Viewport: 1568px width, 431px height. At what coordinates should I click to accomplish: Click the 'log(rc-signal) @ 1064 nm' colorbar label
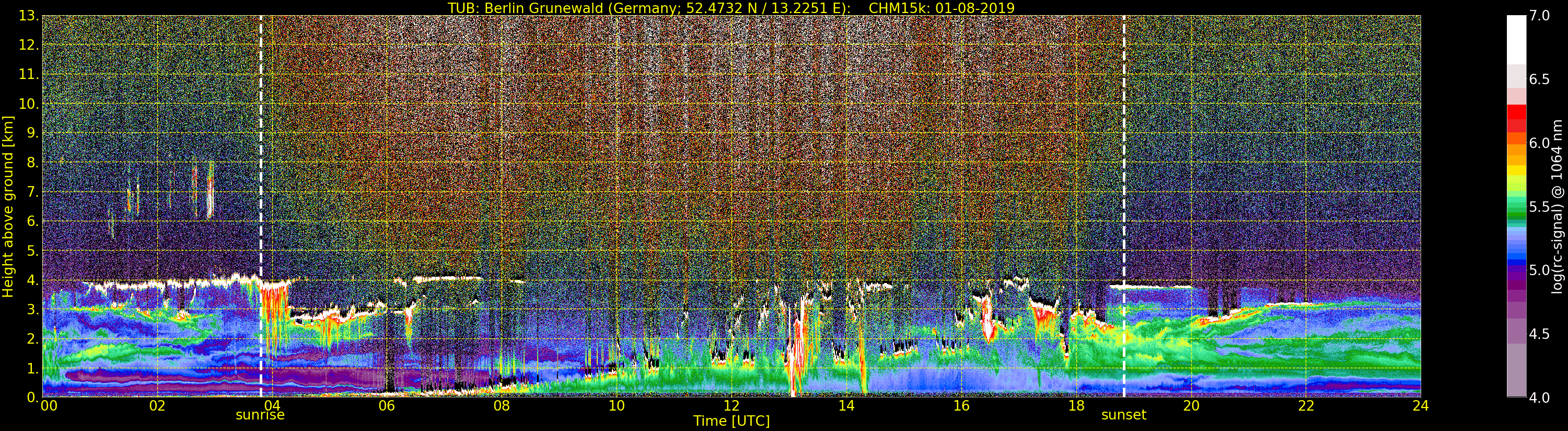(1558, 207)
